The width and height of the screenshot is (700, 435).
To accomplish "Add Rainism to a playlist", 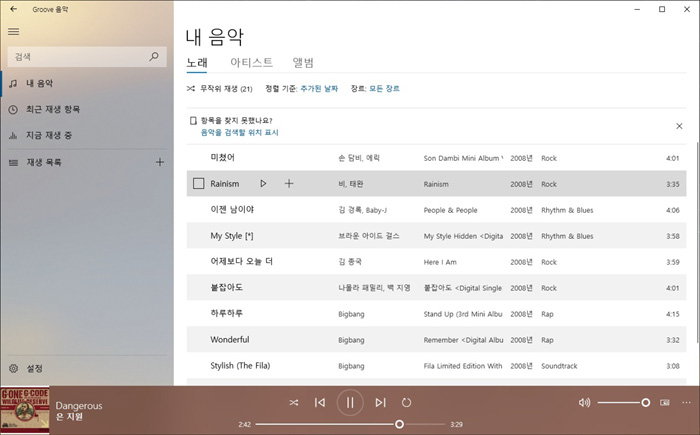I will click(x=289, y=184).
